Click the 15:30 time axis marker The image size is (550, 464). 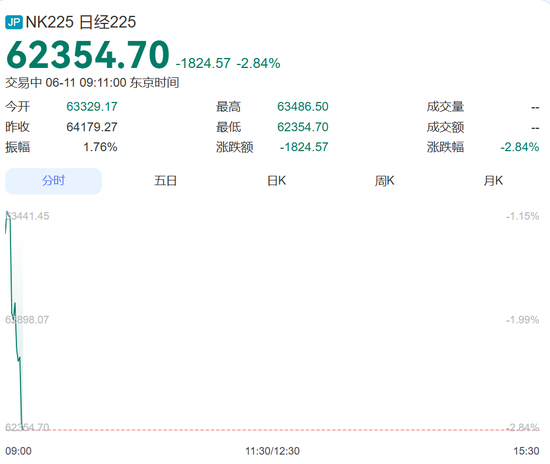click(x=526, y=451)
